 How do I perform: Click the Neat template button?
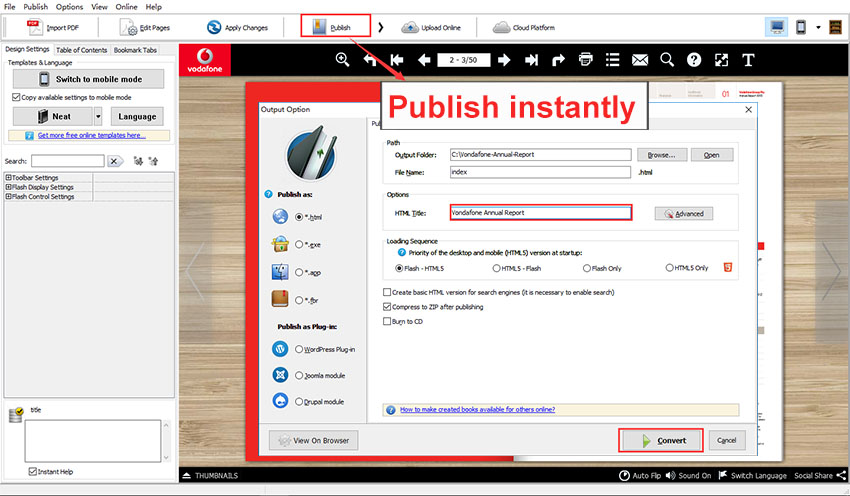coord(53,116)
